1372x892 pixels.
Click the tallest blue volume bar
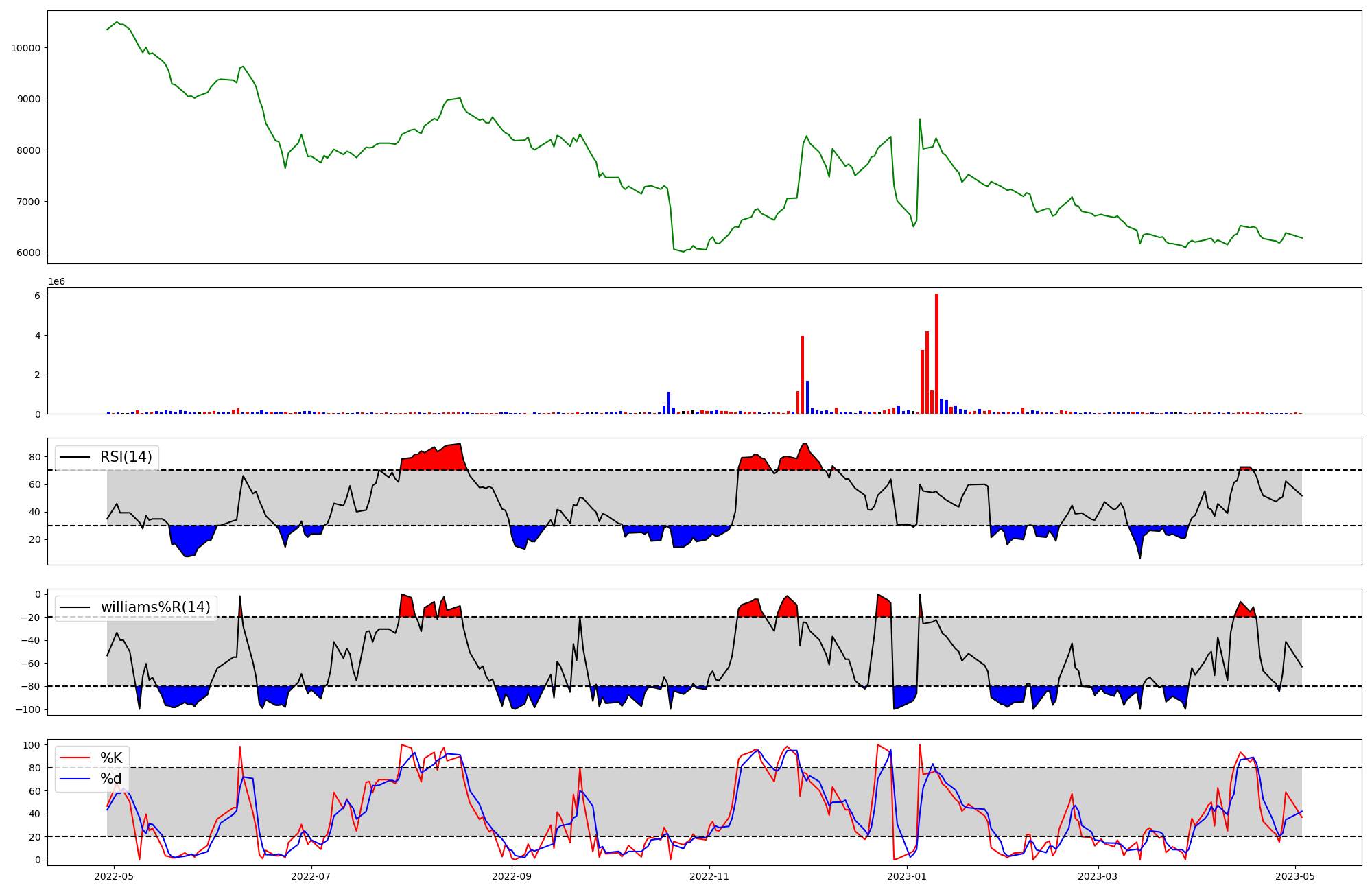click(807, 397)
